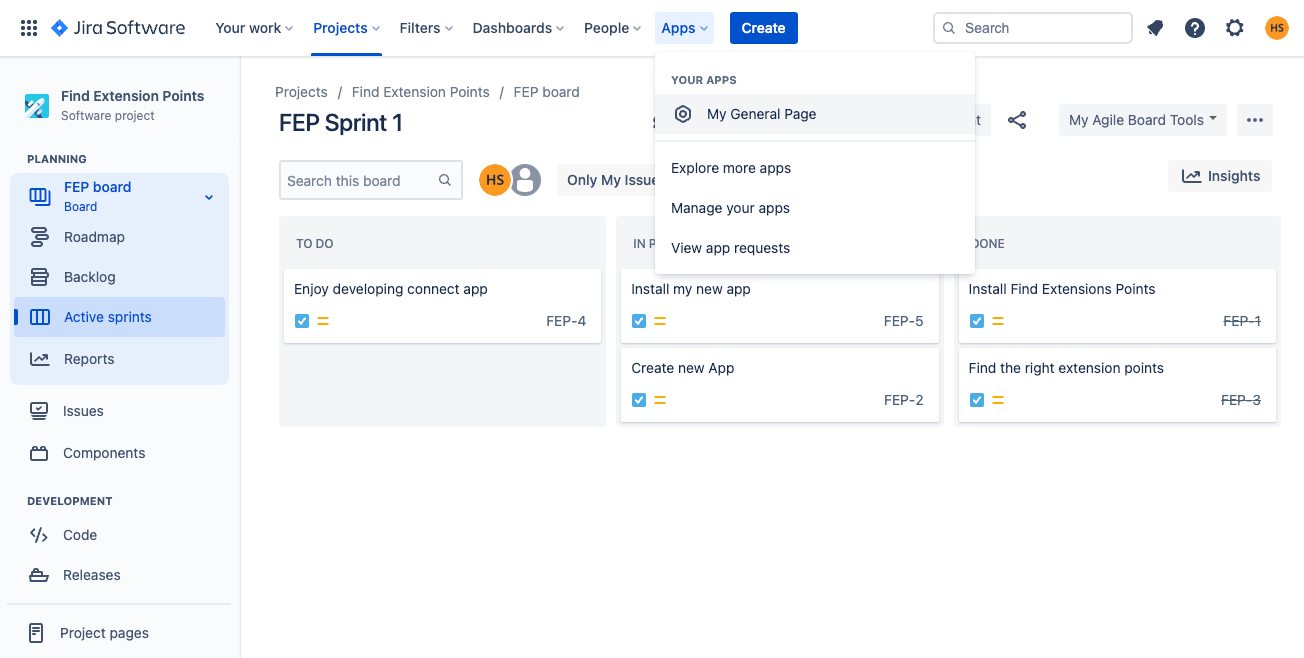Viewport: 1304px width, 658px height.
Task: Click the priority icon on FEP-5 card
Action: (660, 321)
